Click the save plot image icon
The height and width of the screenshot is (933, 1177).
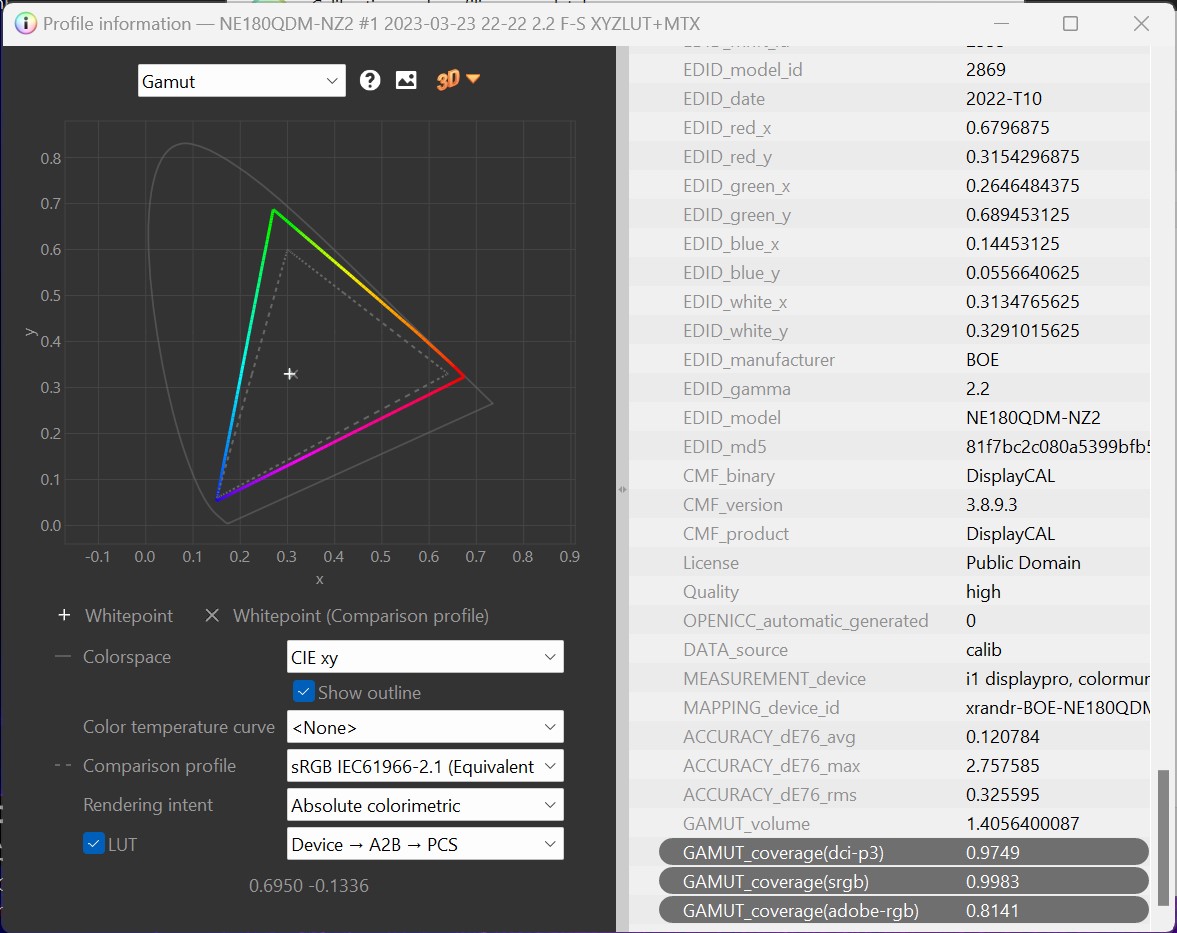pos(406,81)
